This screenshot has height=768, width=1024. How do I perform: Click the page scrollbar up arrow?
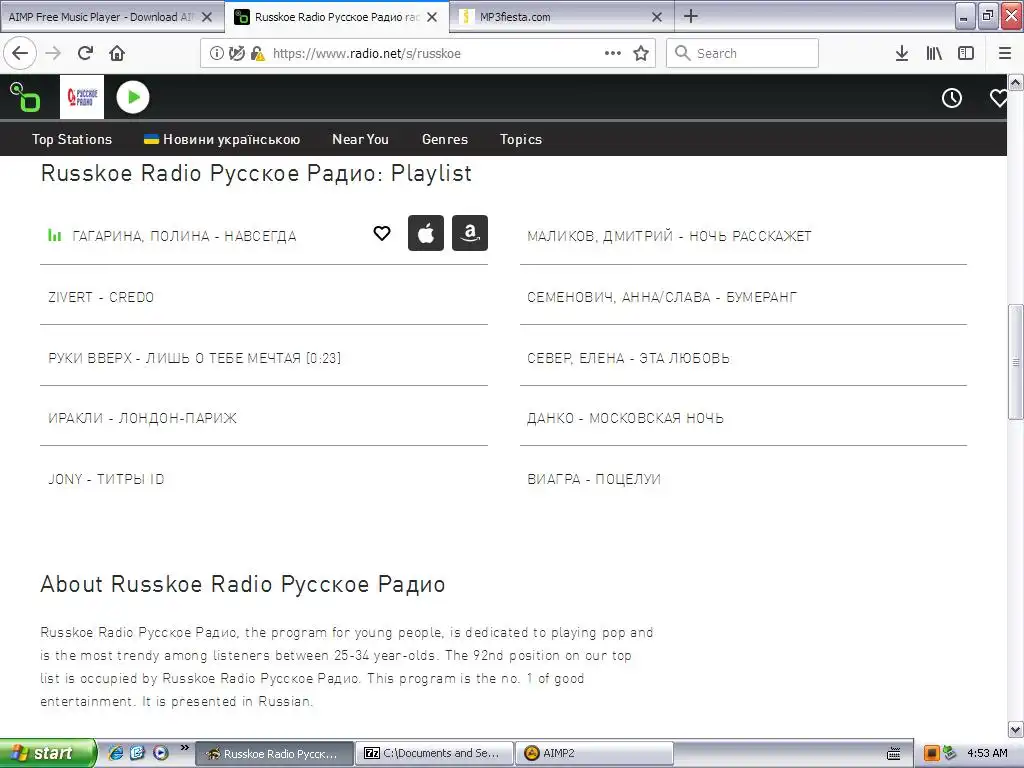pyautogui.click(x=1016, y=82)
